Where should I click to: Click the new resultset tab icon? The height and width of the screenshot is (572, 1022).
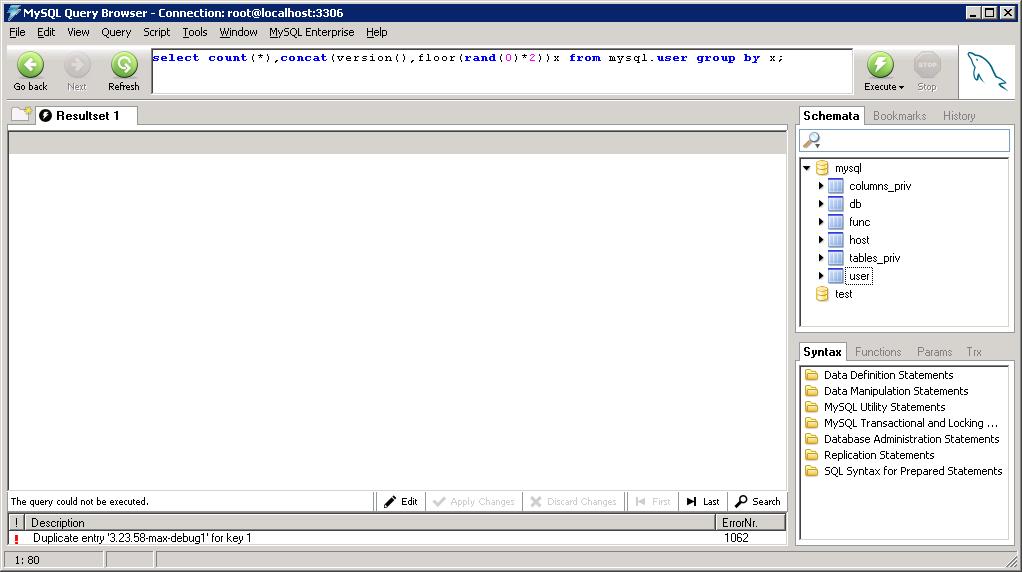(22, 115)
